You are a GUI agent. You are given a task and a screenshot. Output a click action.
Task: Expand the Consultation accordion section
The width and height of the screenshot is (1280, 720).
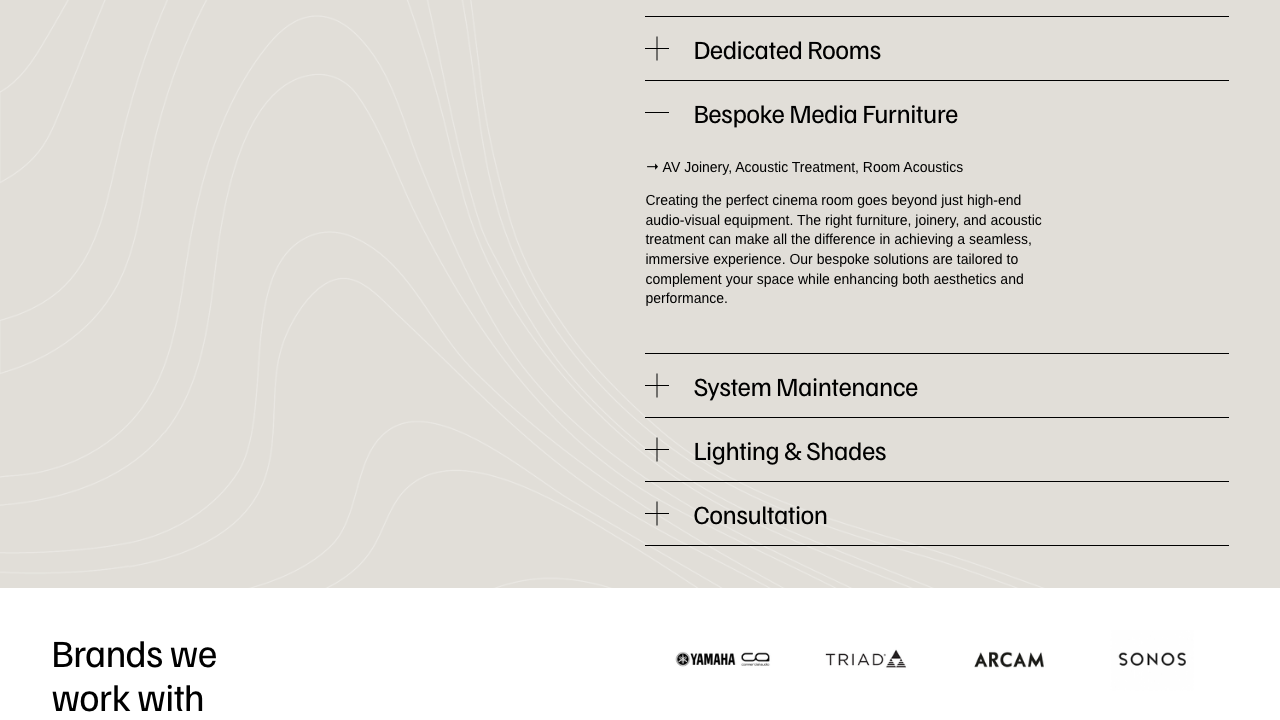[x=760, y=515]
